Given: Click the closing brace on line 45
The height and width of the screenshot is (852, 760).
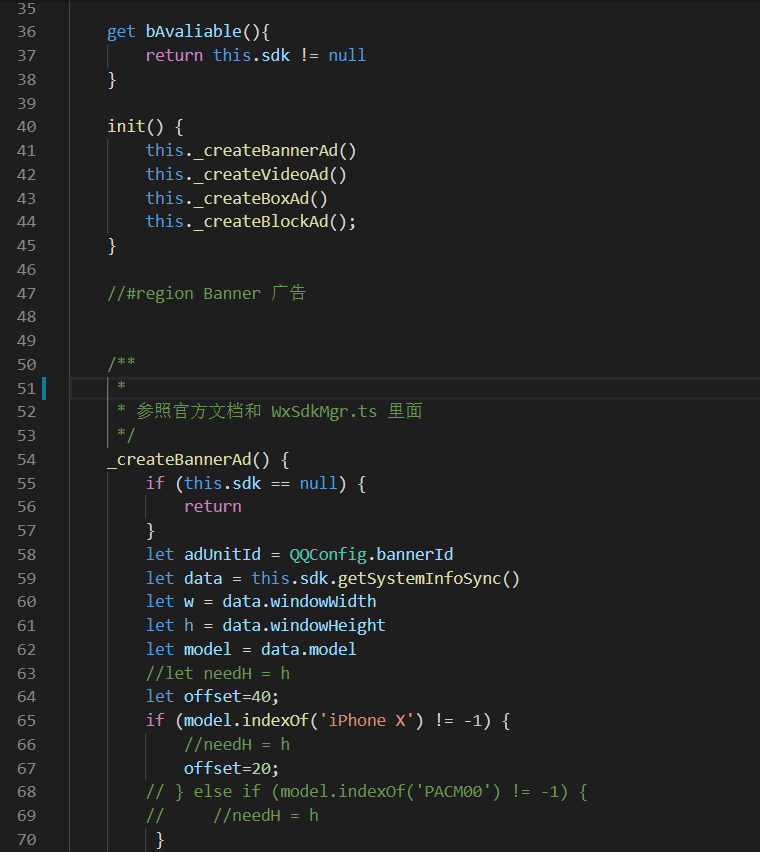Looking at the screenshot, I should pyautogui.click(x=112, y=246).
